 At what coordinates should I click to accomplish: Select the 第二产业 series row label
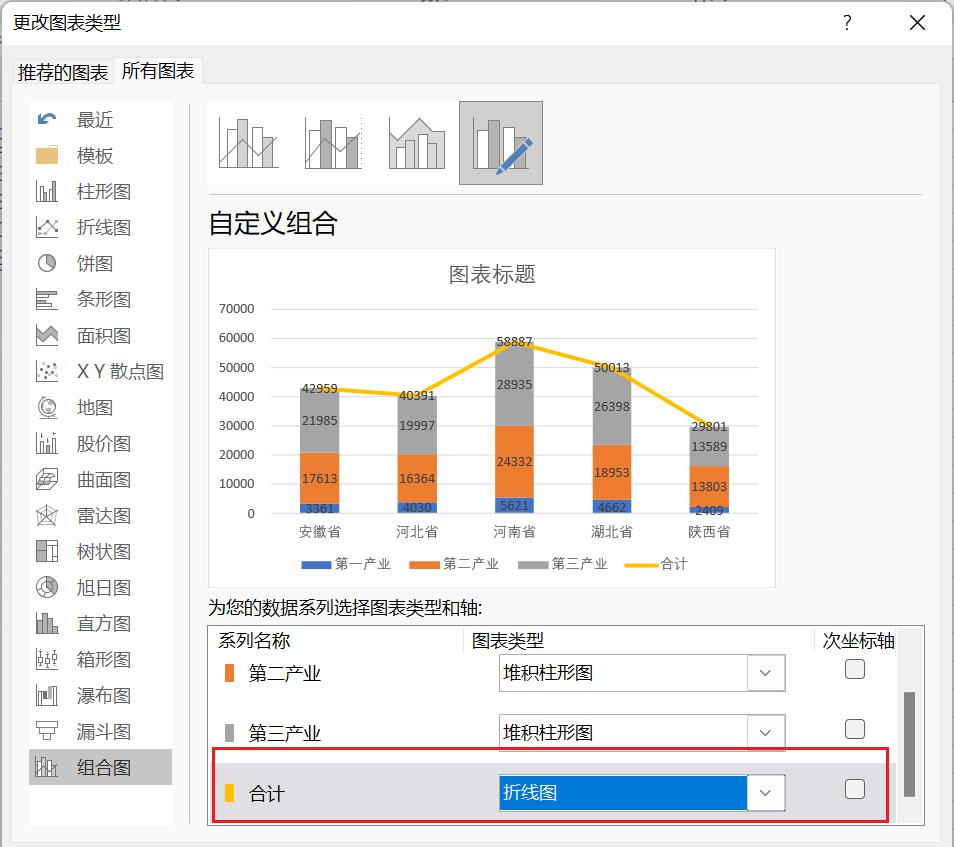click(285, 674)
